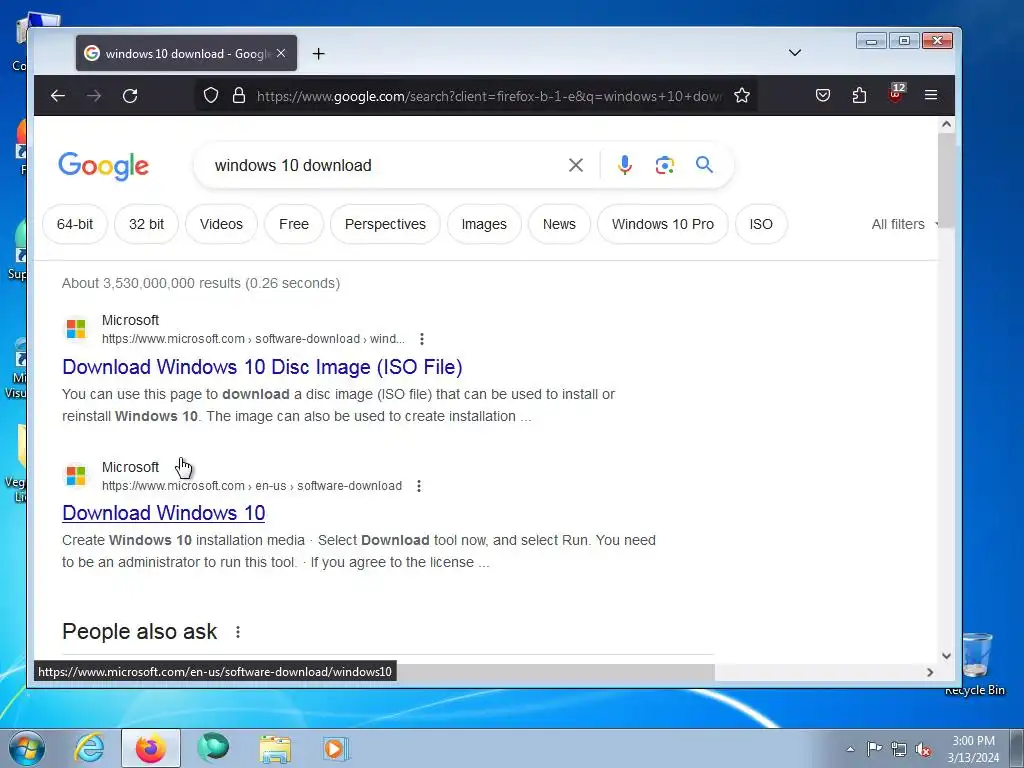Open three-dot menu beside the en-us › software-download URL
The height and width of the screenshot is (768, 1024).
pyautogui.click(x=419, y=486)
